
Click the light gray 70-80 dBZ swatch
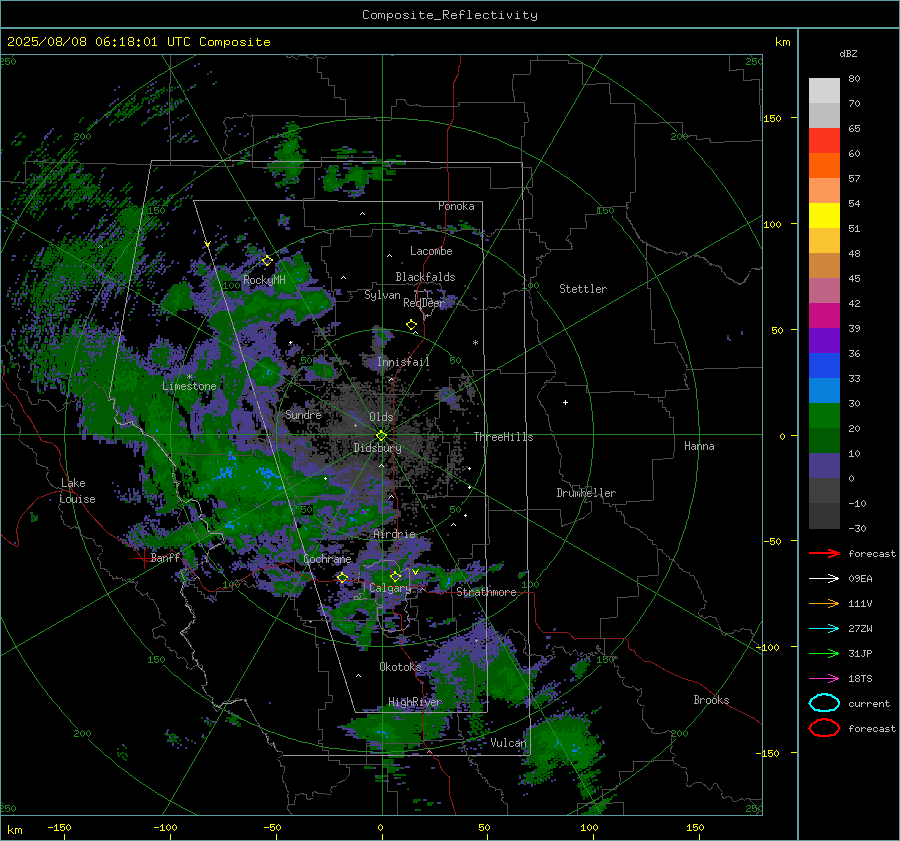pyautogui.click(x=824, y=90)
